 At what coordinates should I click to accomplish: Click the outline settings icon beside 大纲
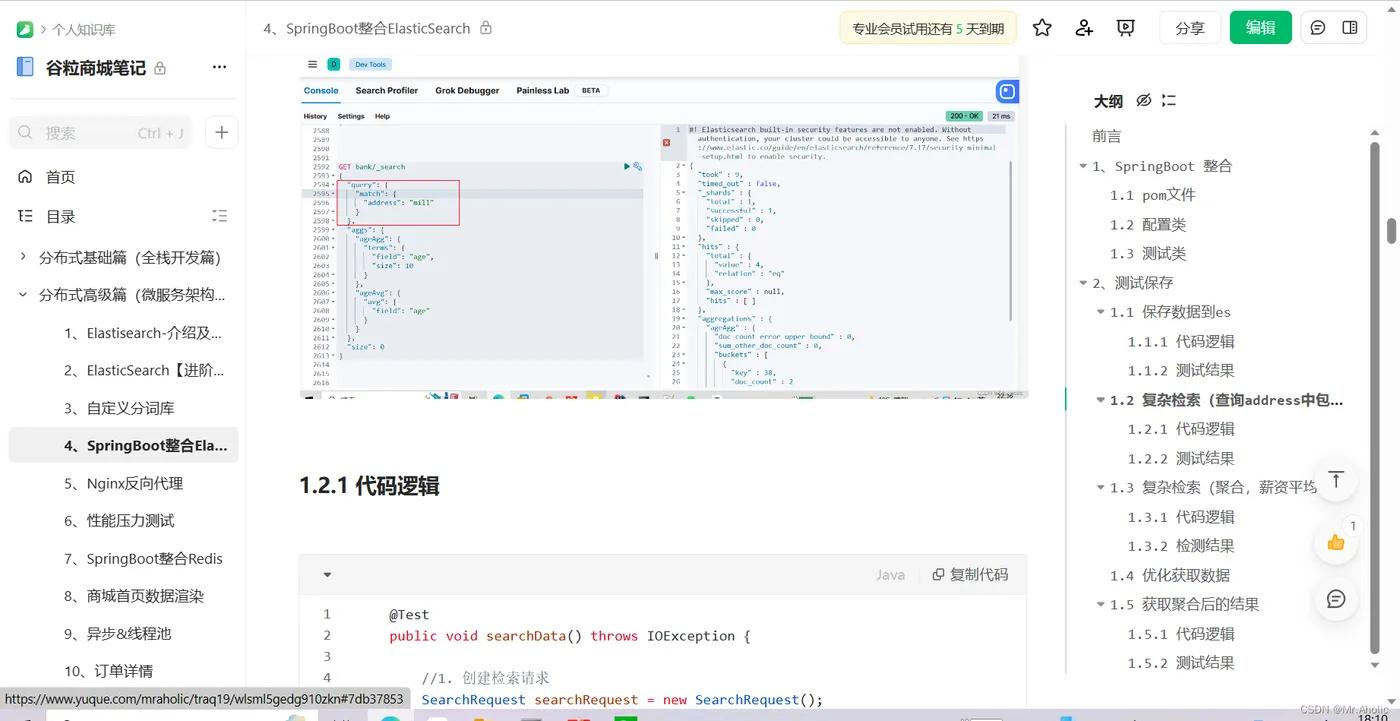1169,101
